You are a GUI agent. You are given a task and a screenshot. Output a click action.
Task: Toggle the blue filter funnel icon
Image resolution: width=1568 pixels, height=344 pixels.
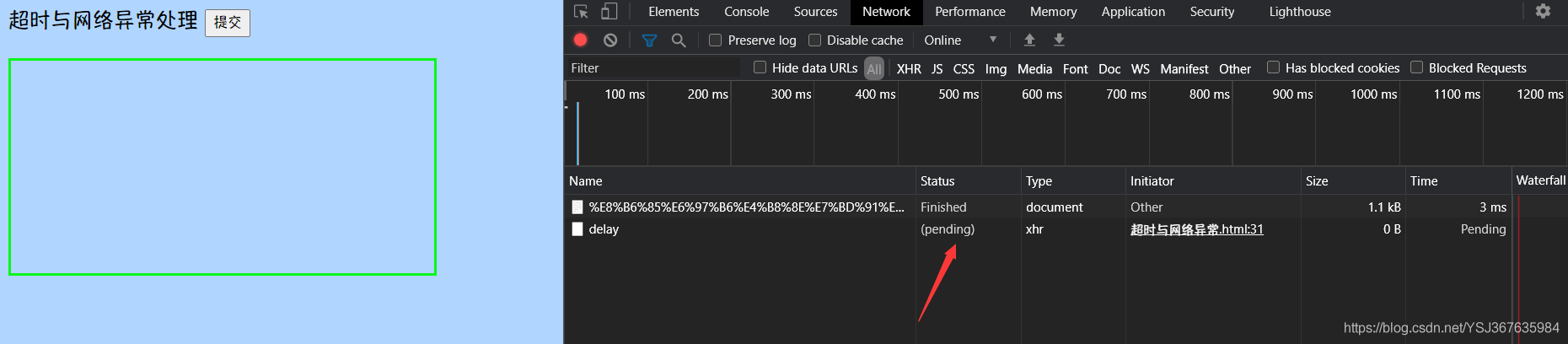649,40
